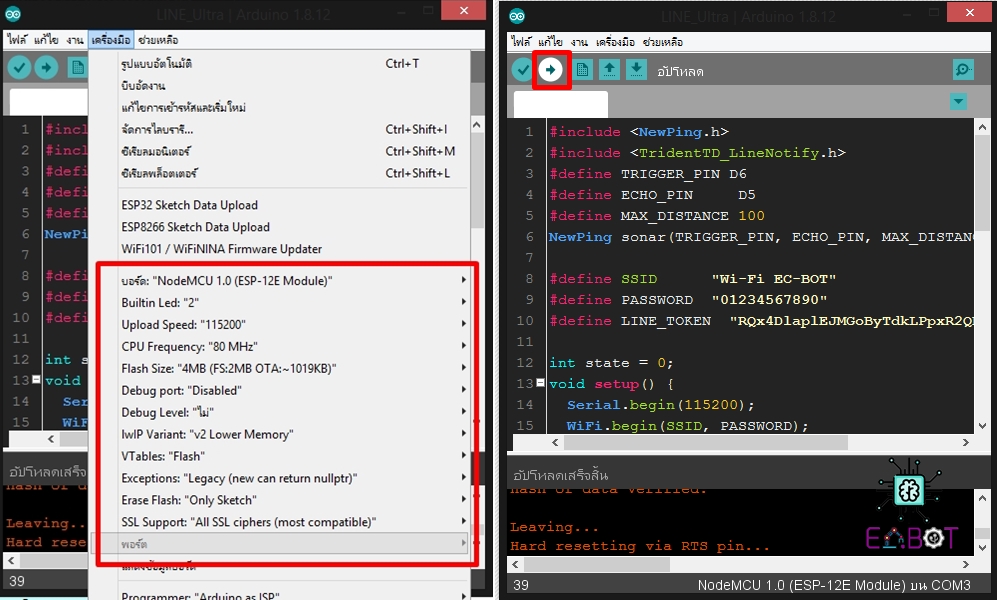Click the right console's scroll-up arrow
The width and height of the screenshot is (997, 600).
pyautogui.click(x=982, y=498)
